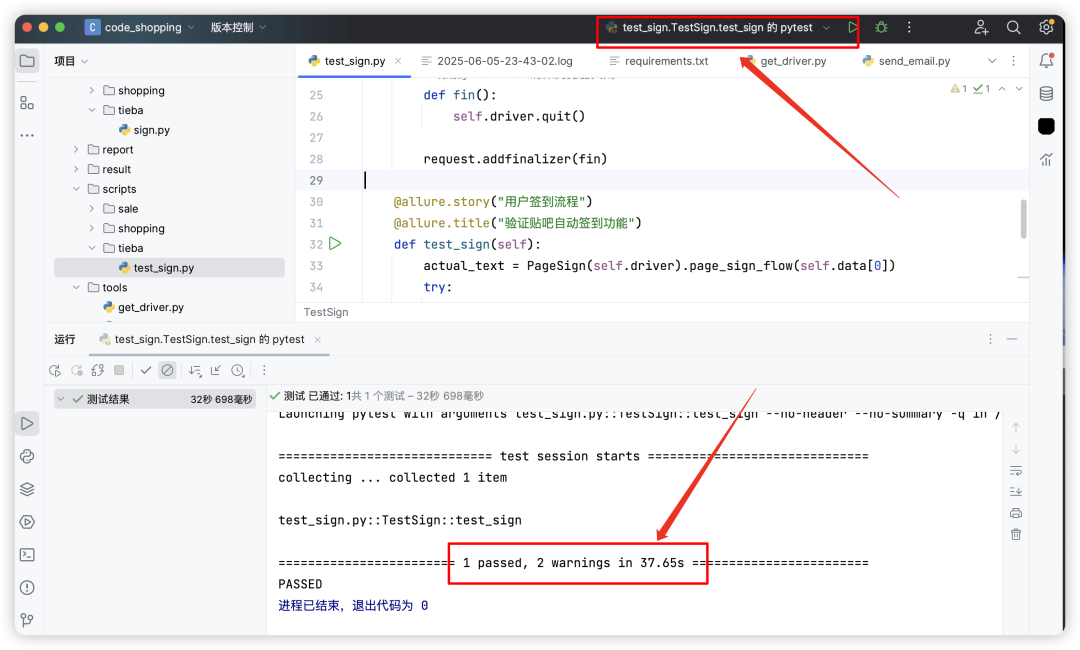Open the Structure tool window icon
Screen dimensions: 1080x650
pos(27,103)
